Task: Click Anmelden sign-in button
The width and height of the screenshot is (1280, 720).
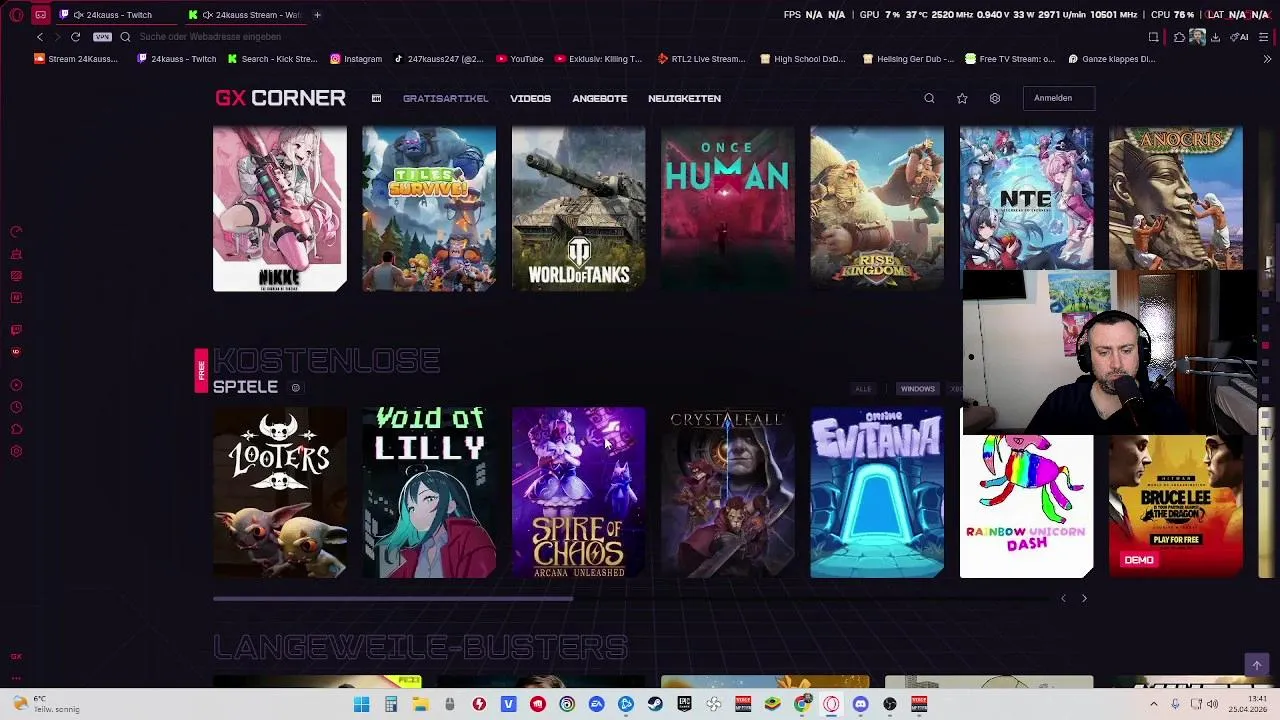Action: click(1058, 98)
